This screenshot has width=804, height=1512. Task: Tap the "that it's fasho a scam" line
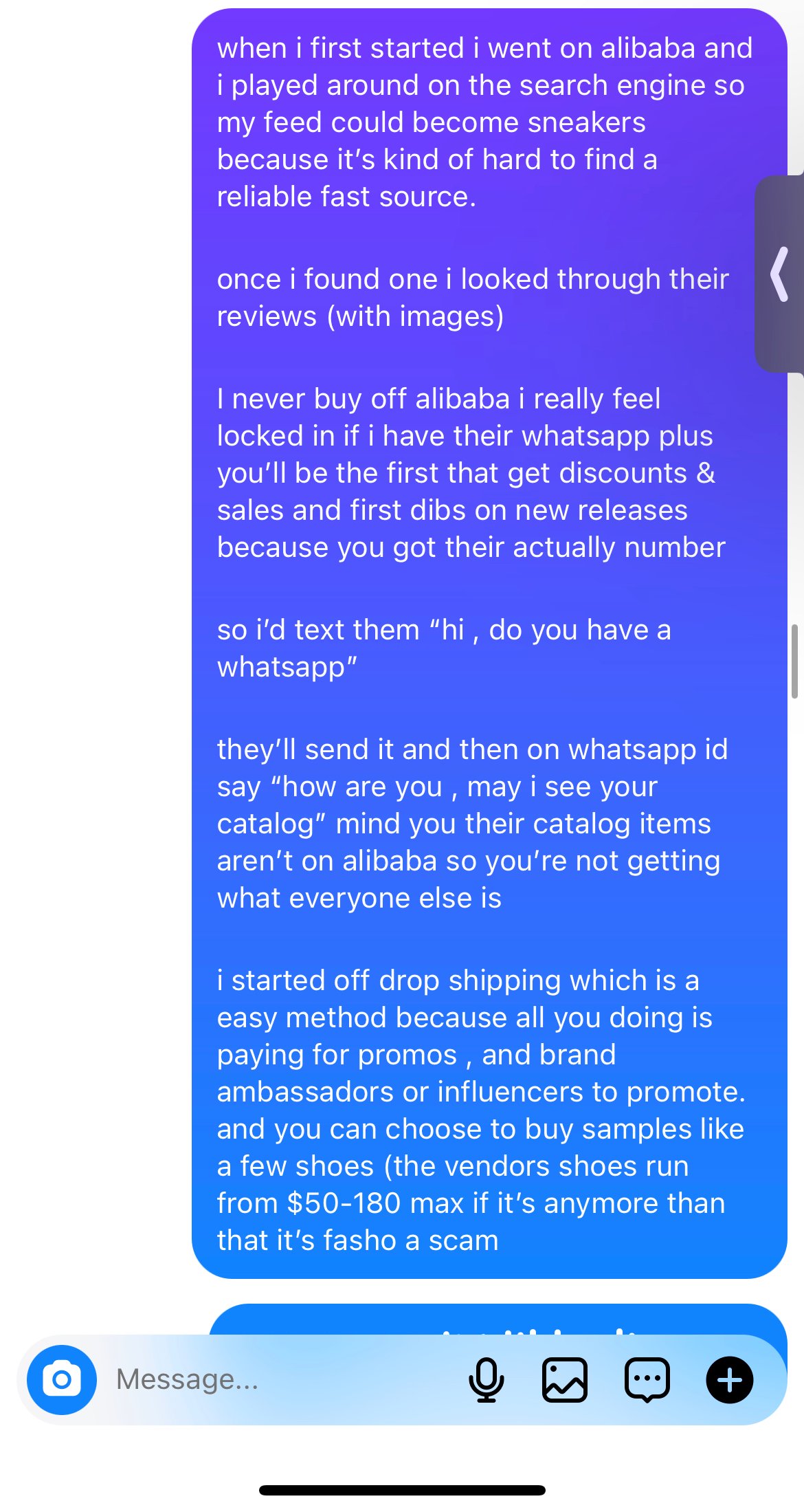357,1240
